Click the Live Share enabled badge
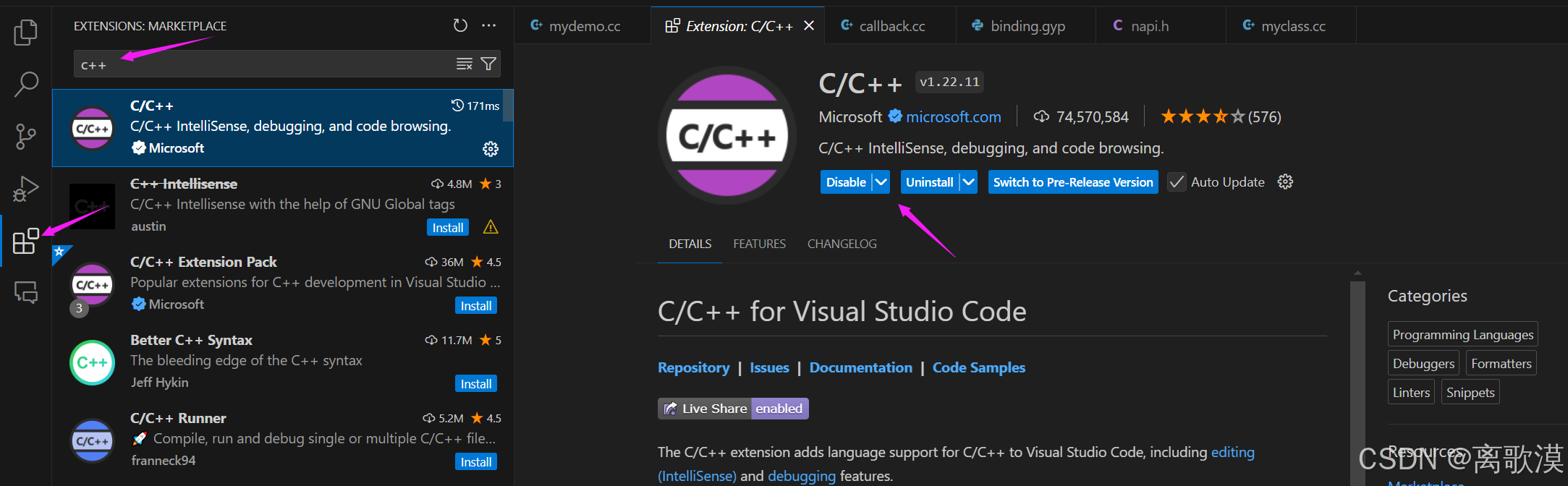Viewport: 1568px width, 486px height. 733,409
